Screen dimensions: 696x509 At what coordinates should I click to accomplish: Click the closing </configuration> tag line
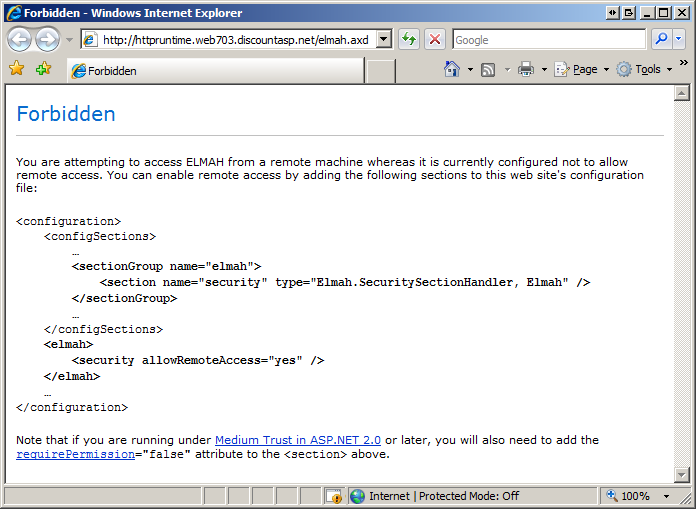72,407
